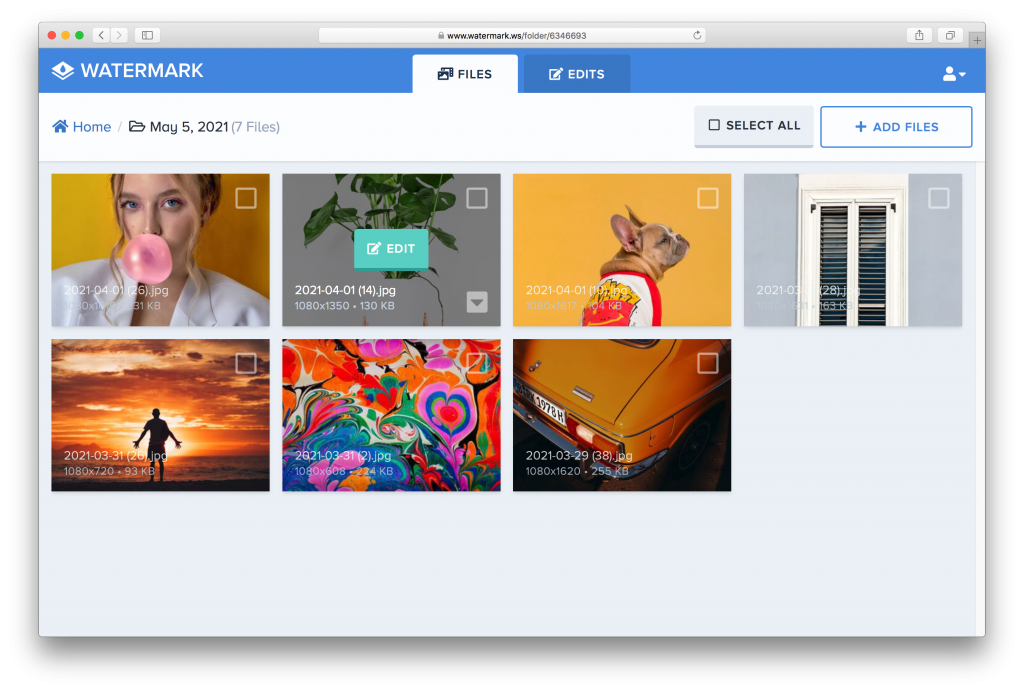Image resolution: width=1024 pixels, height=692 pixels.
Task: Click Safari's page reload icon
Action: (x=697, y=35)
